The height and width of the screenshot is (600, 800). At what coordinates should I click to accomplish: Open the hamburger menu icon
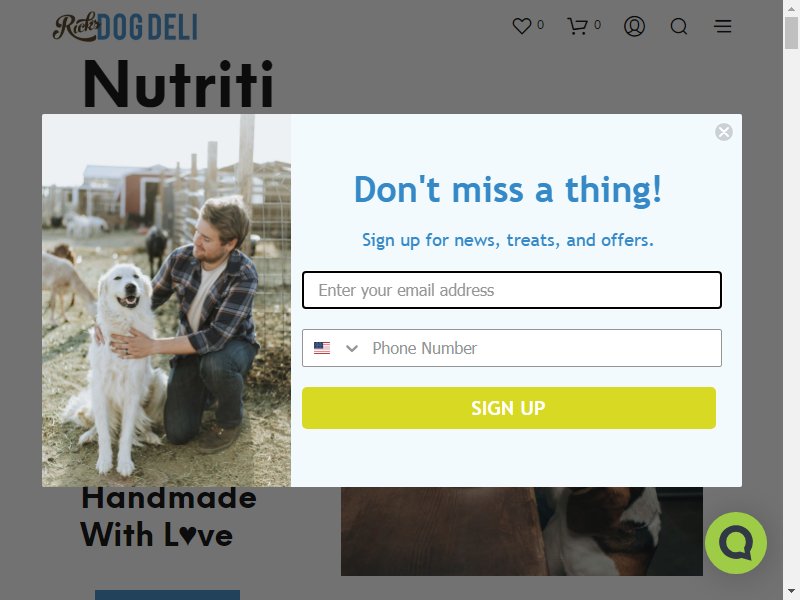(722, 26)
